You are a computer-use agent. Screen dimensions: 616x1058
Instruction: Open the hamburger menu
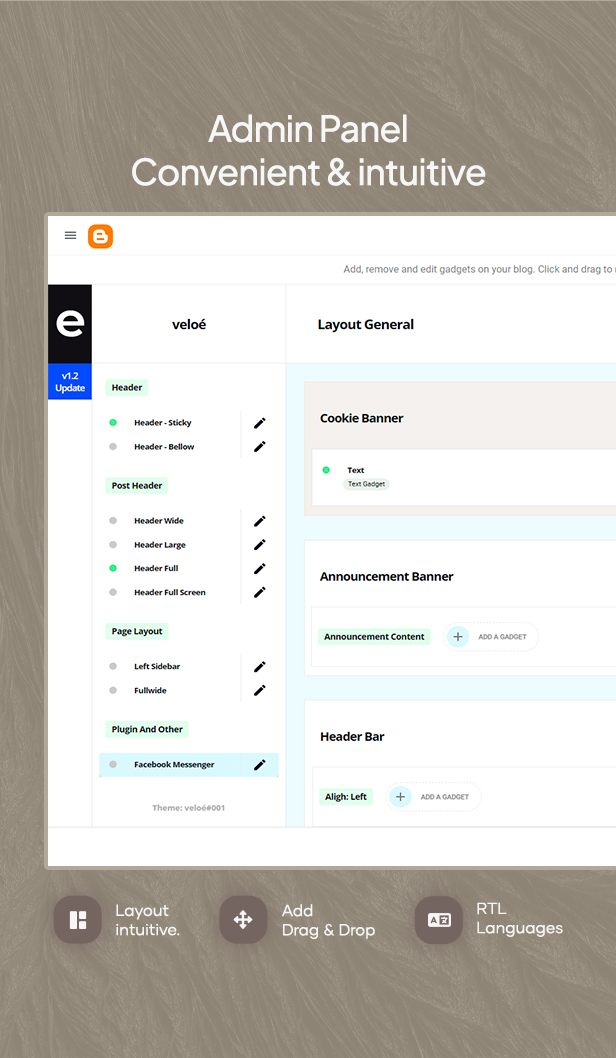(x=70, y=236)
